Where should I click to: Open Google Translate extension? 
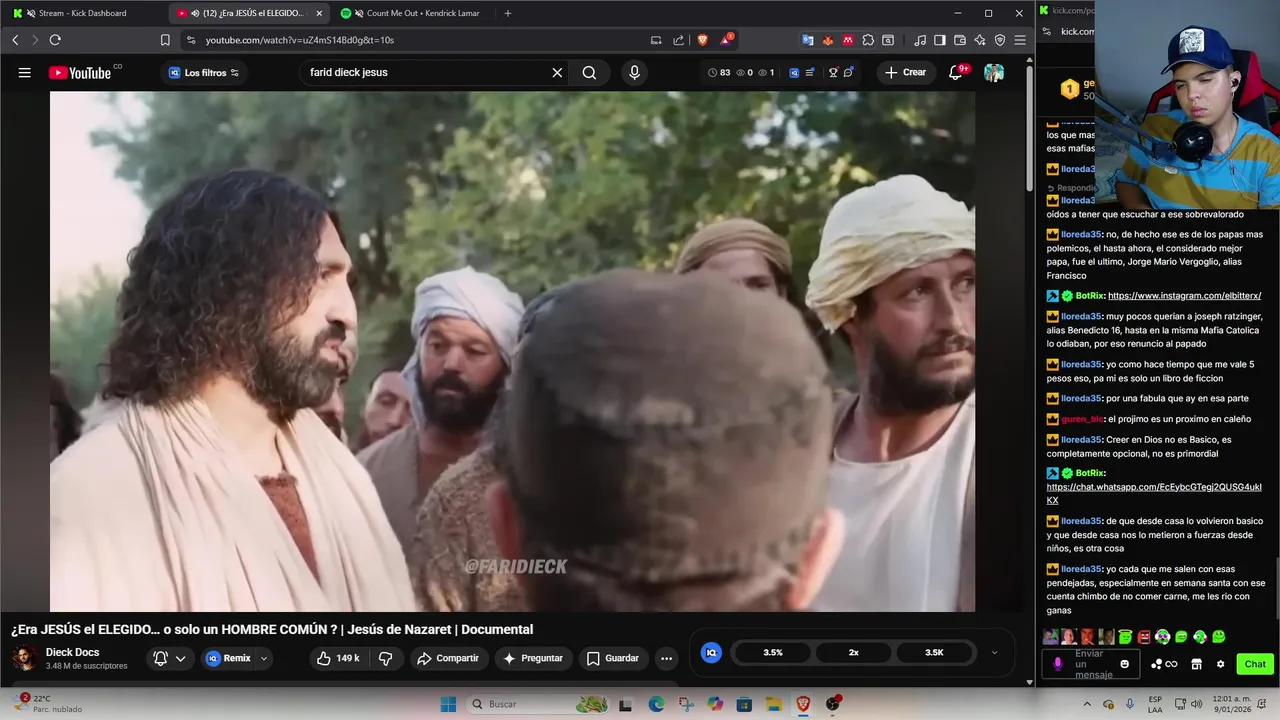pos(807,40)
